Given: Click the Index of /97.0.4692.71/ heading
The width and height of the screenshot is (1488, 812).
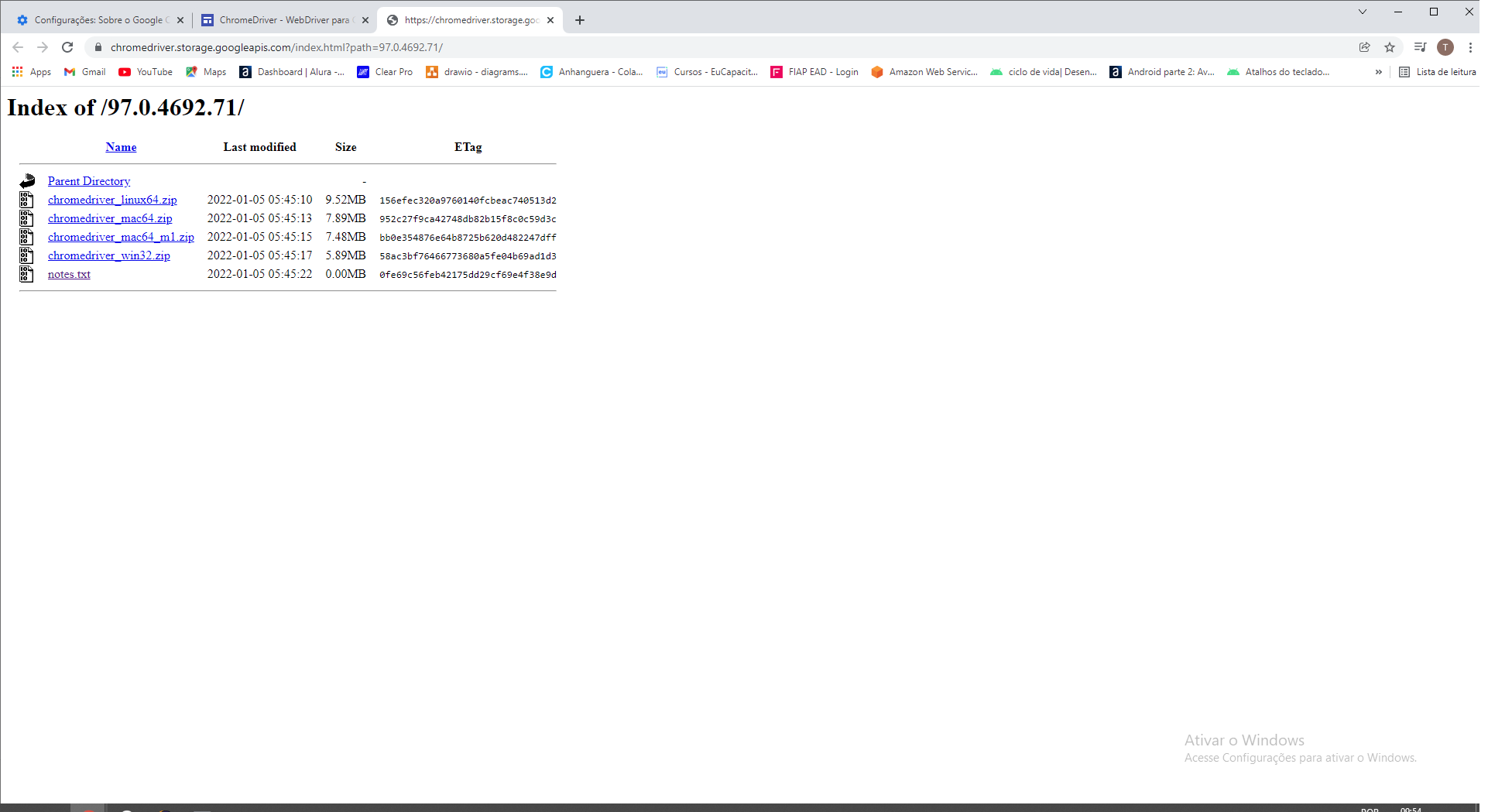Looking at the screenshot, I should click(125, 108).
